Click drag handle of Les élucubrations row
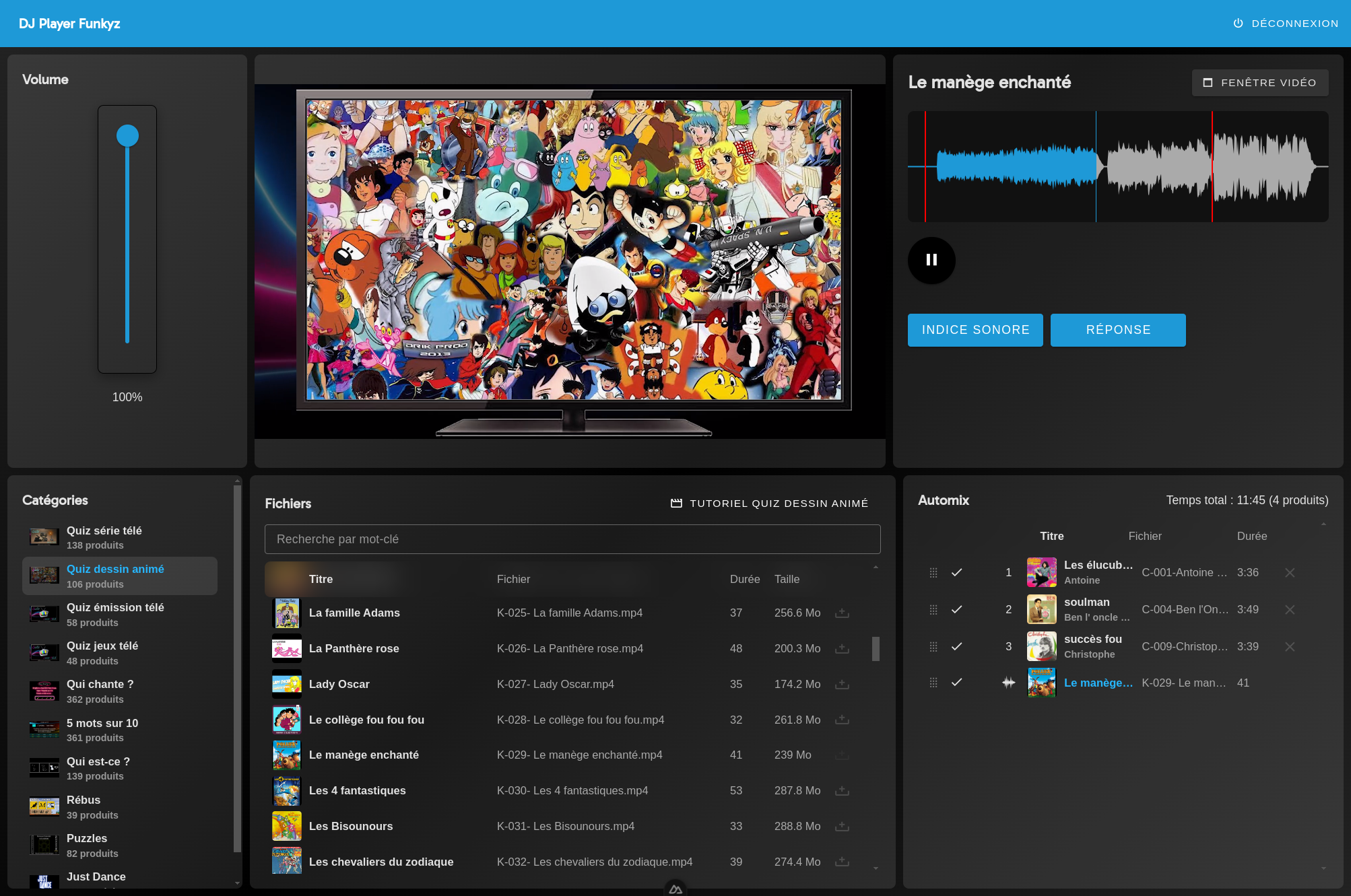1351x896 pixels. (x=933, y=572)
